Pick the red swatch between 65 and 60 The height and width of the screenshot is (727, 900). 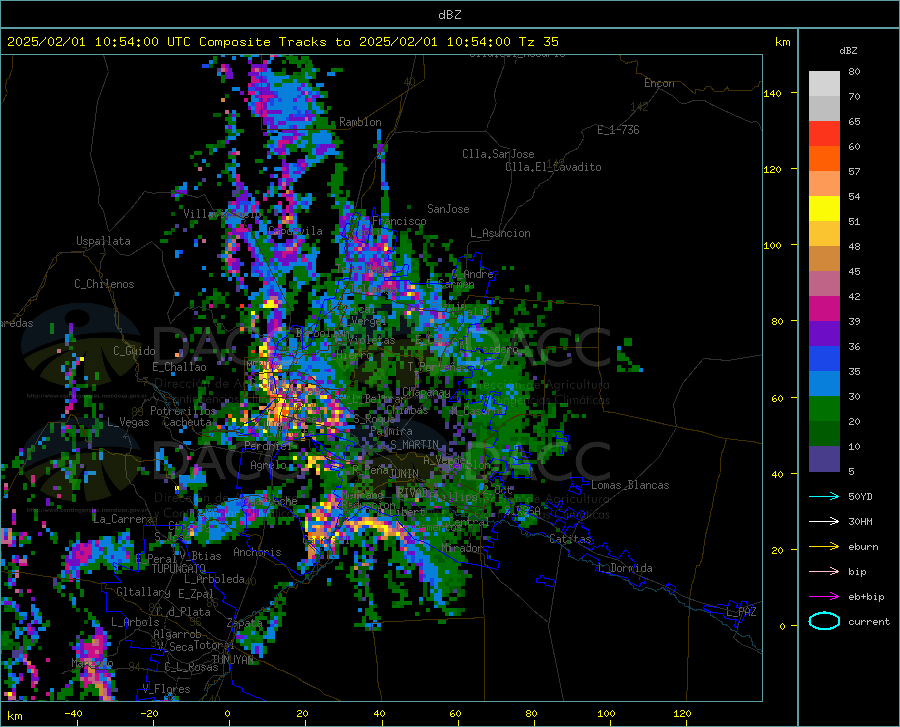pos(824,134)
